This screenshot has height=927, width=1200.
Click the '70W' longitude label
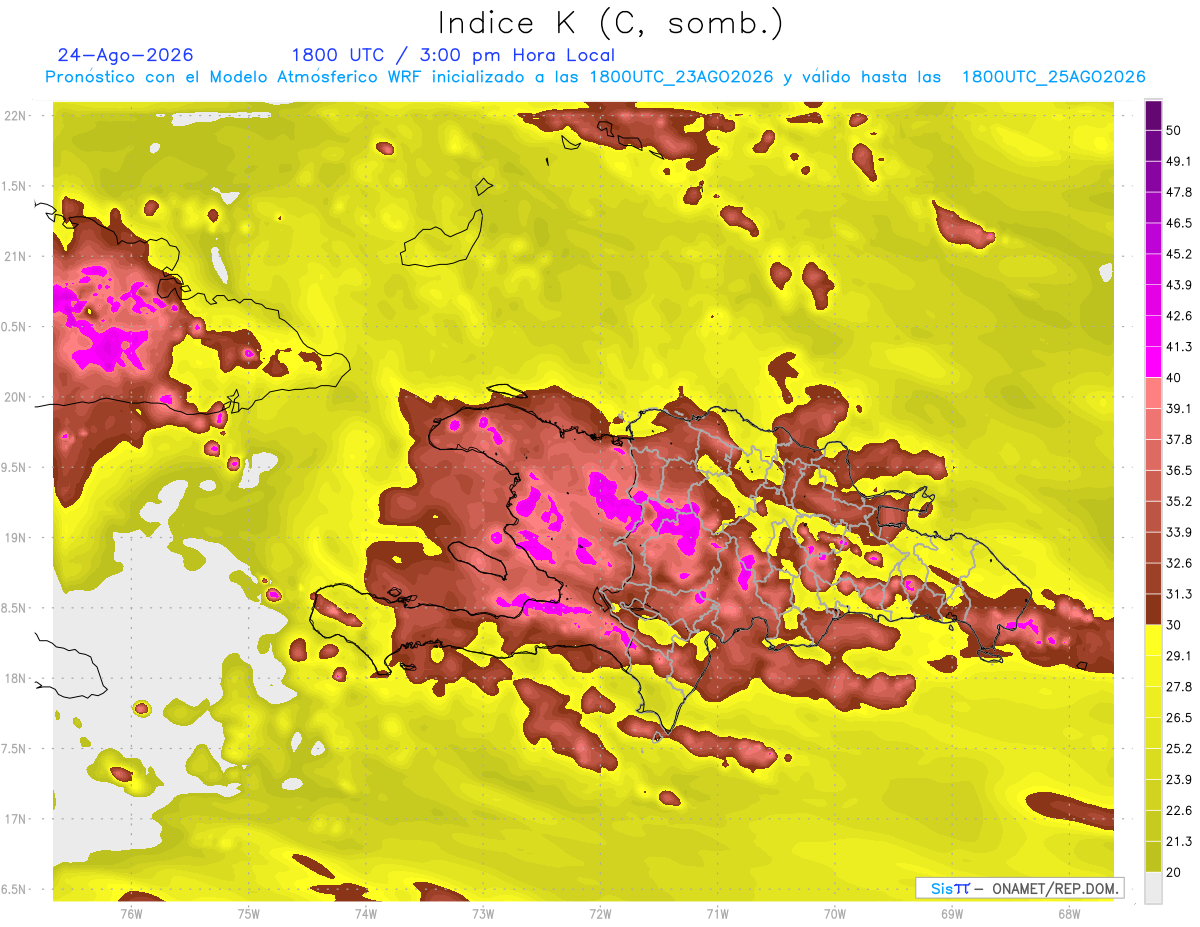pos(835,913)
